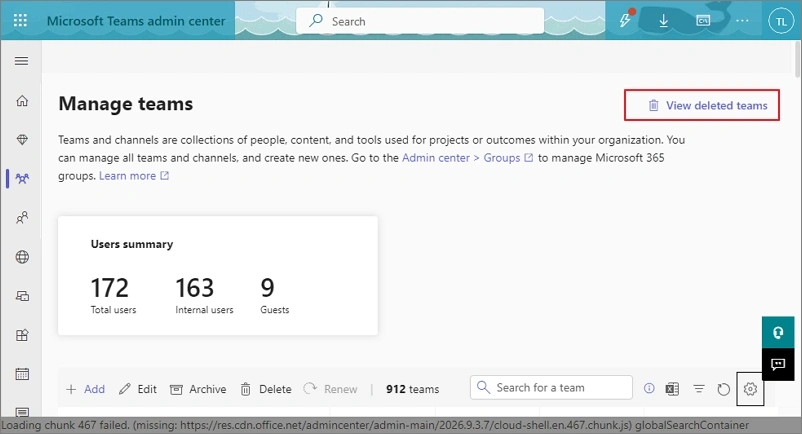Open the globe Locations icon in sidebar
Screen dimensions: 802x434
(x=22, y=257)
